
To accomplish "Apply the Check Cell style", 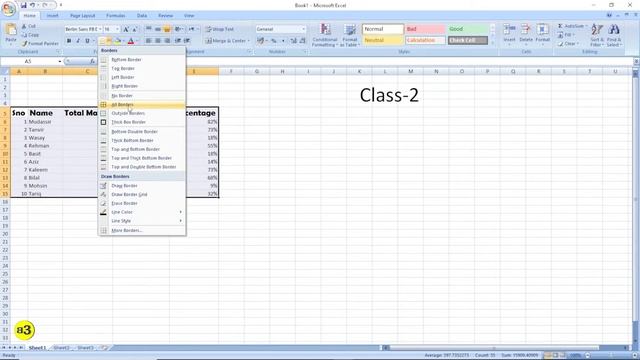I will tap(468, 40).
